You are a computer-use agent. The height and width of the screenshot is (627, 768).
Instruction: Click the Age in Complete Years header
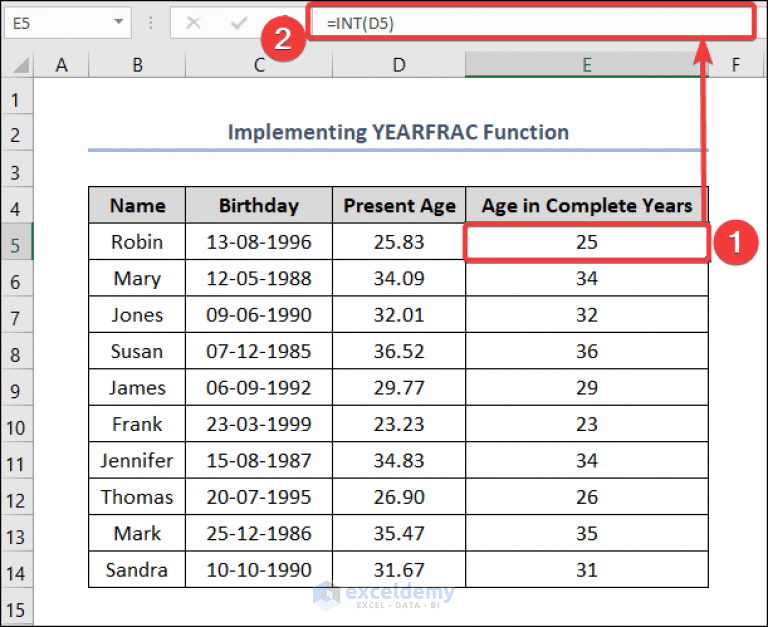click(x=587, y=205)
